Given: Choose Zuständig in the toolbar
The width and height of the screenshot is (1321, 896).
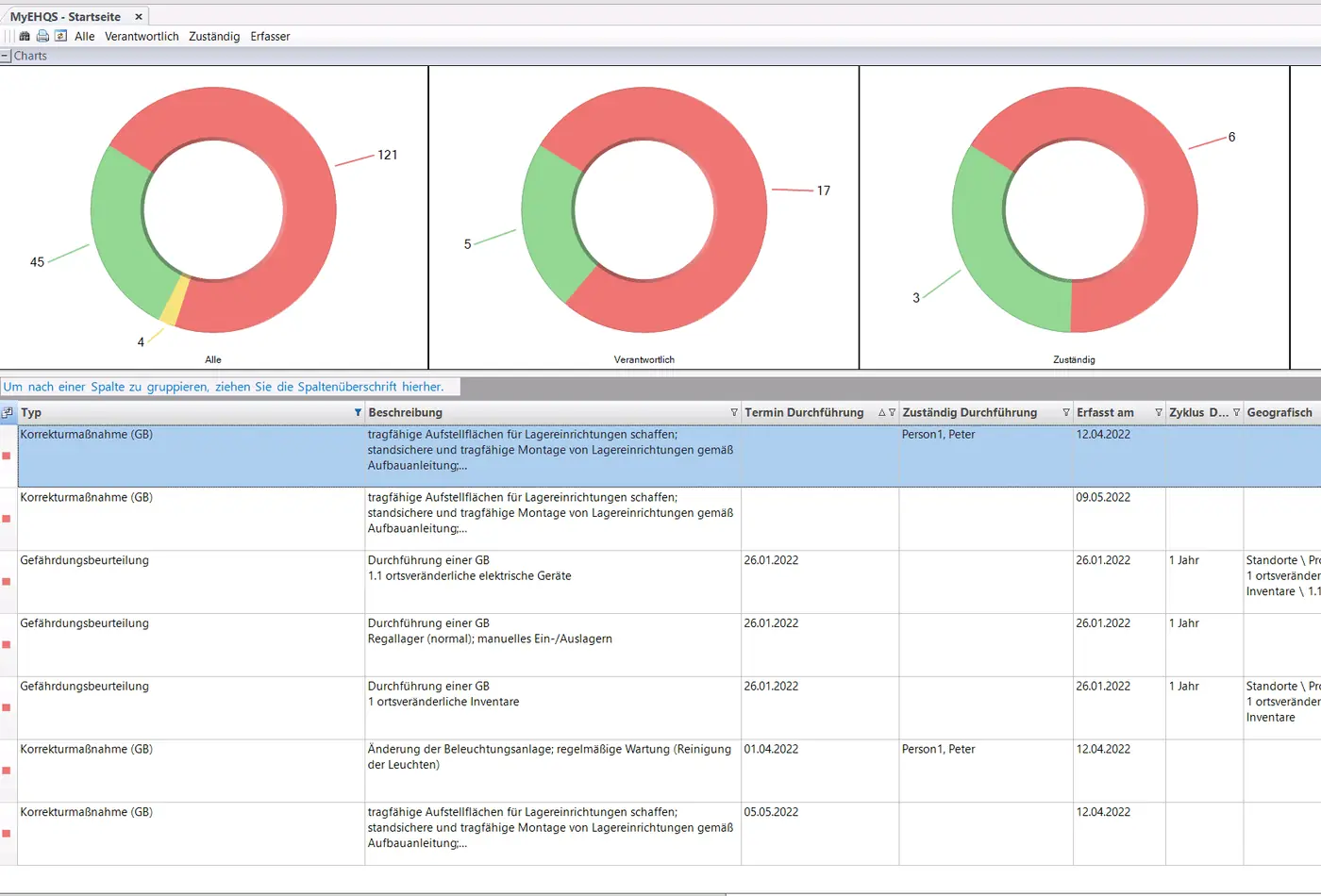Looking at the screenshot, I should tap(214, 36).
